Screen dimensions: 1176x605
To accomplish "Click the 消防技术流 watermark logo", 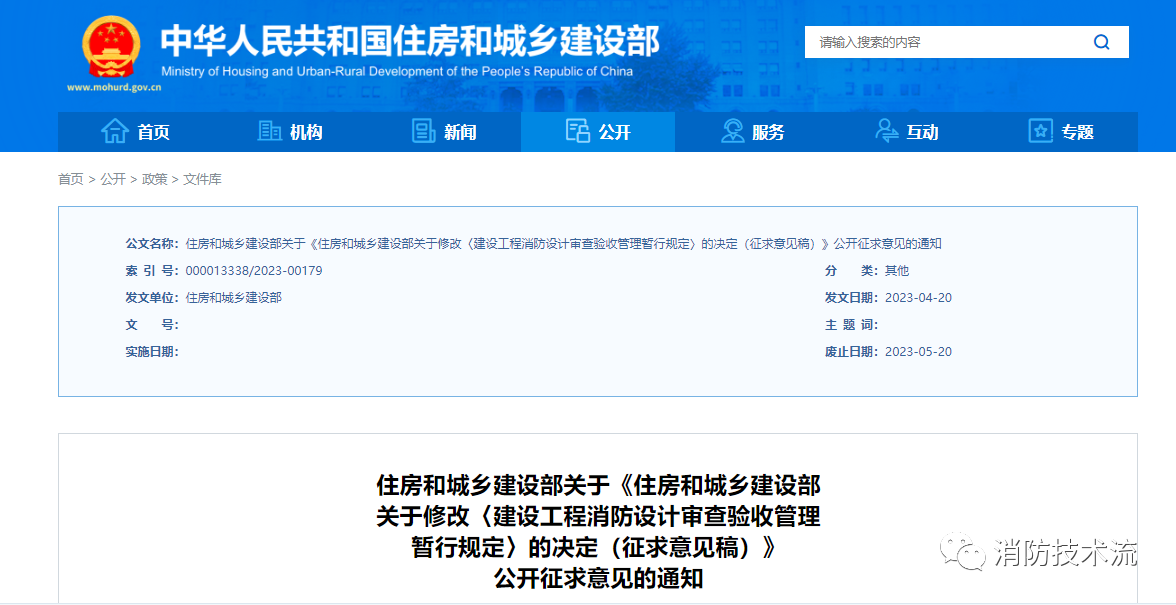I will click(1040, 549).
